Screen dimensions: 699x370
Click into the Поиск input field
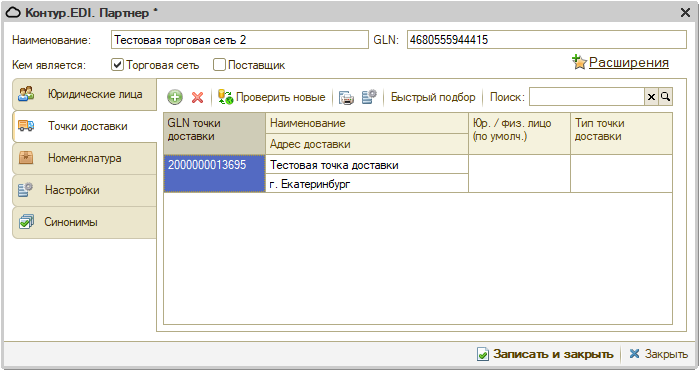click(587, 97)
